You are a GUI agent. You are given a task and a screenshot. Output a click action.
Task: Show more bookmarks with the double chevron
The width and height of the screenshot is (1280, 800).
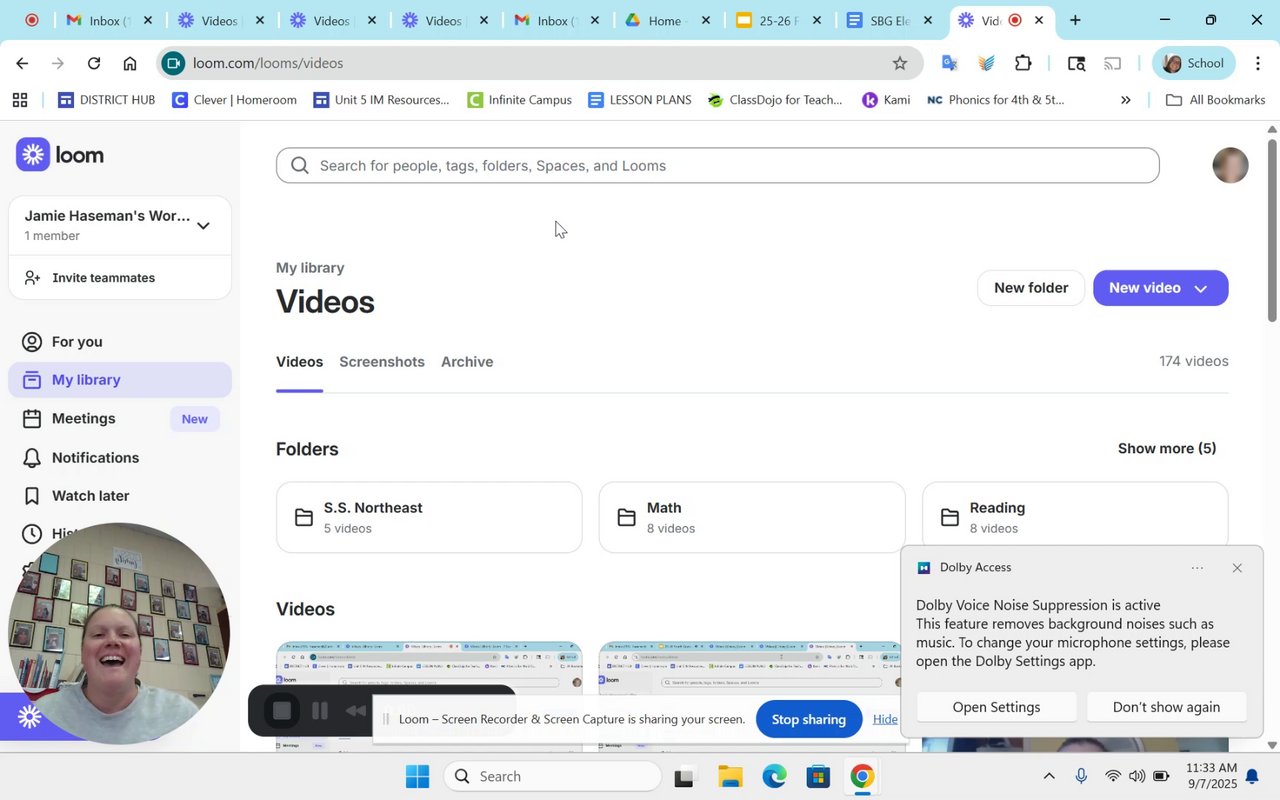(x=1125, y=100)
